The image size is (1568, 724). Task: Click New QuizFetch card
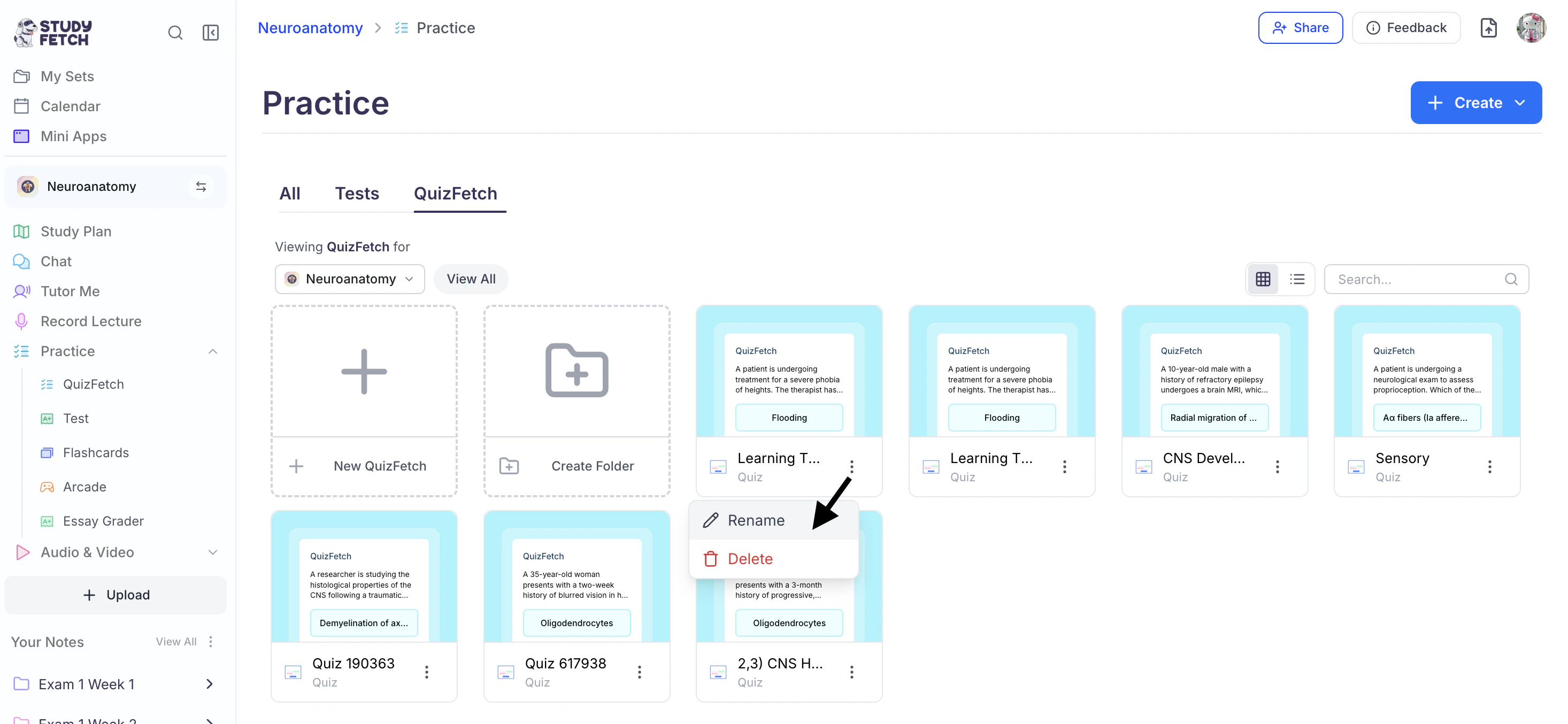pos(364,401)
